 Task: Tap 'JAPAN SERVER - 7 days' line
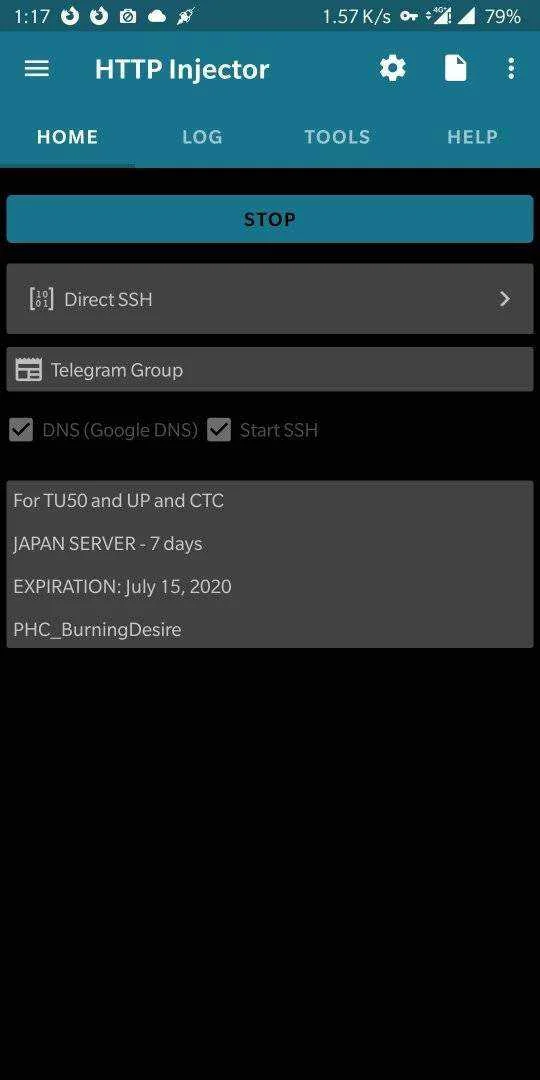108,543
